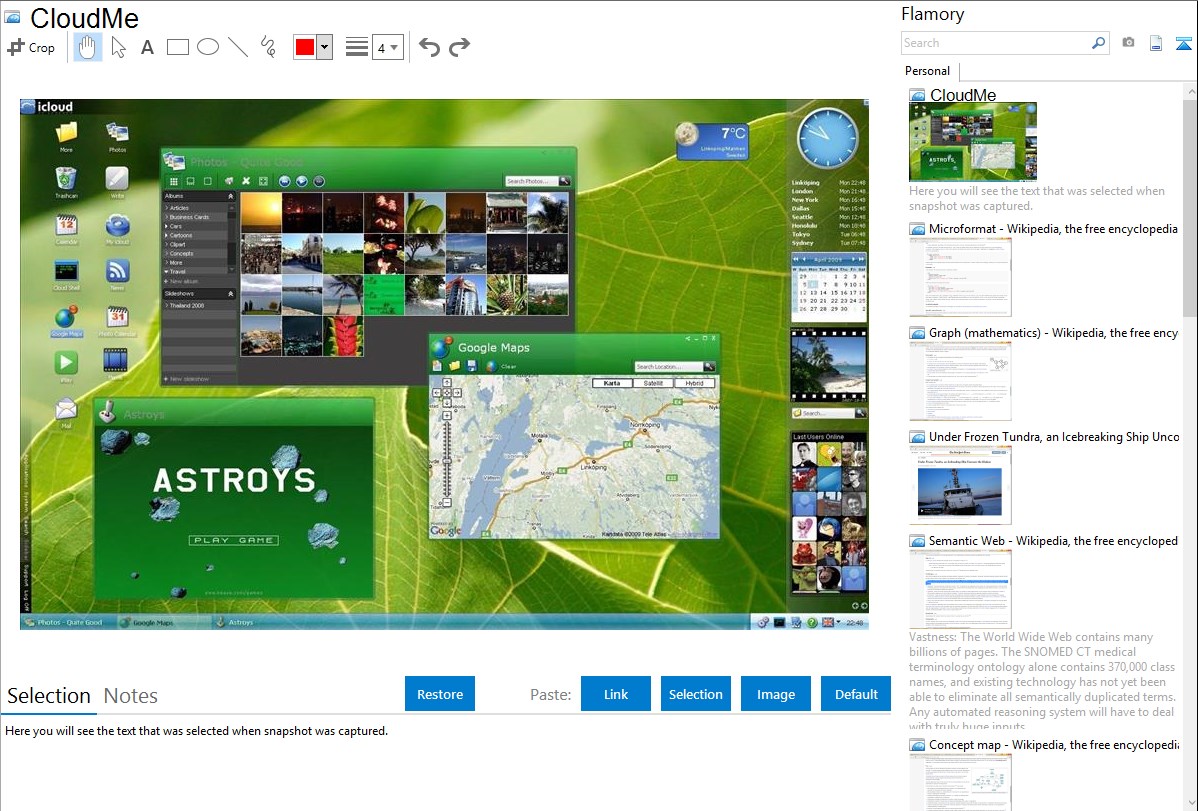
Task: Open the red color dropdown arrow
Action: pyautogui.click(x=324, y=47)
